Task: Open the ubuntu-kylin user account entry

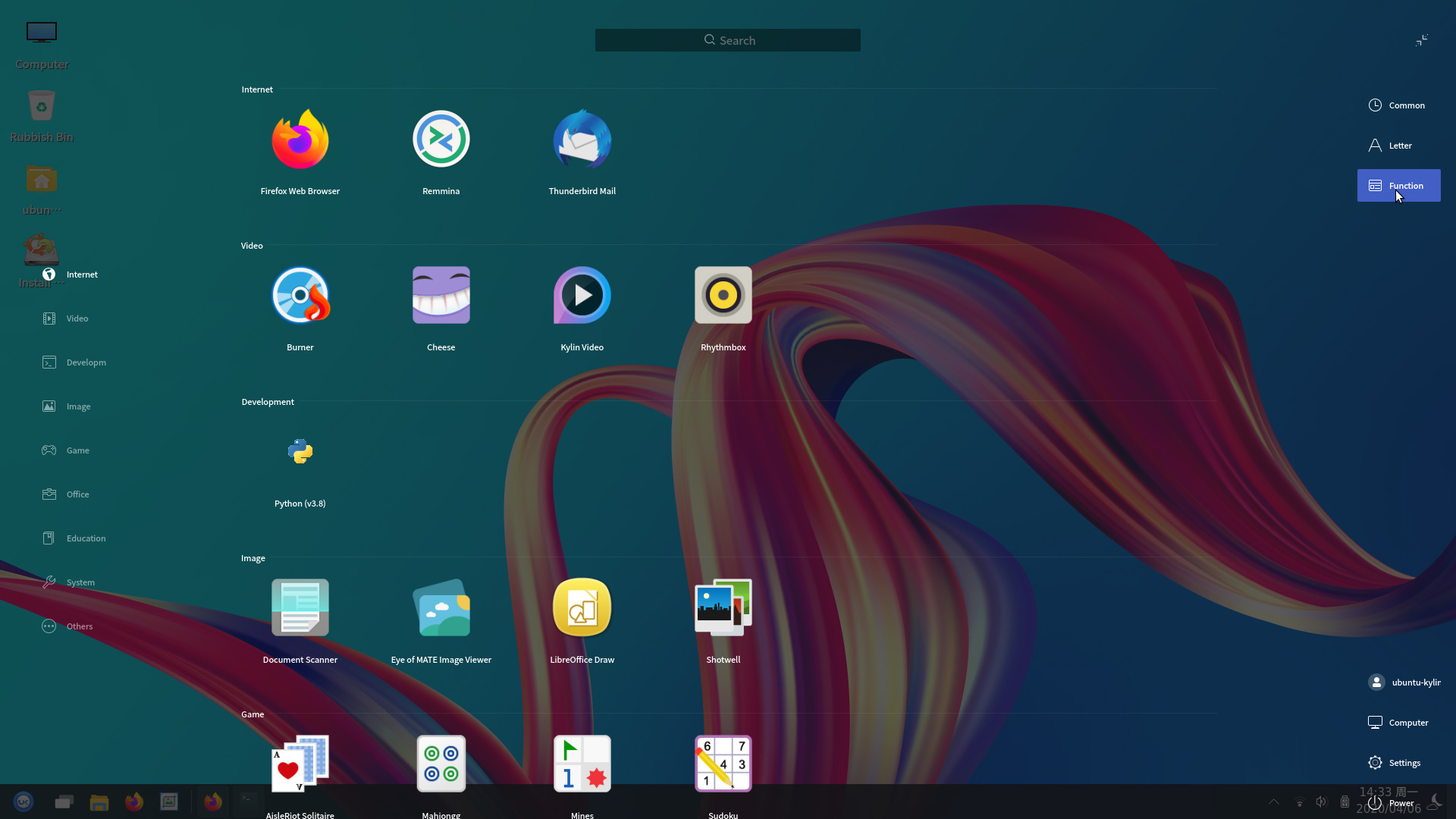Action: click(1404, 682)
